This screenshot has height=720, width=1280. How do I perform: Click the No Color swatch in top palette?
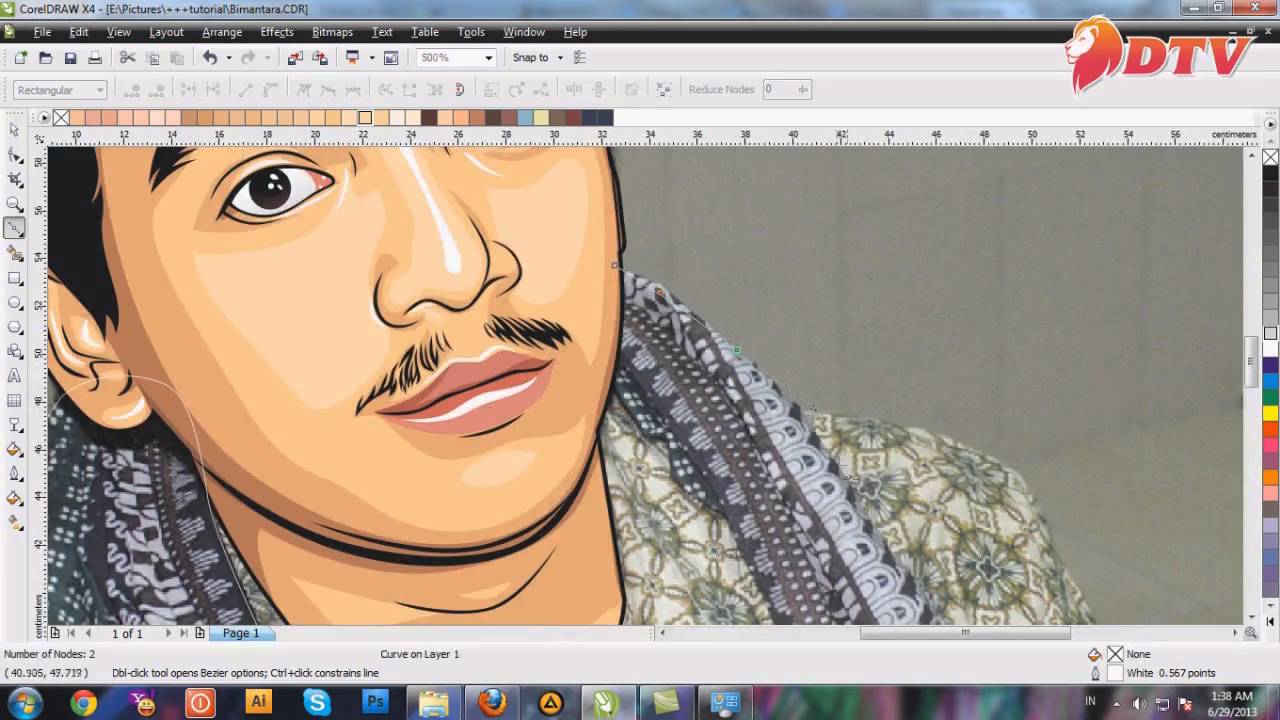point(61,118)
